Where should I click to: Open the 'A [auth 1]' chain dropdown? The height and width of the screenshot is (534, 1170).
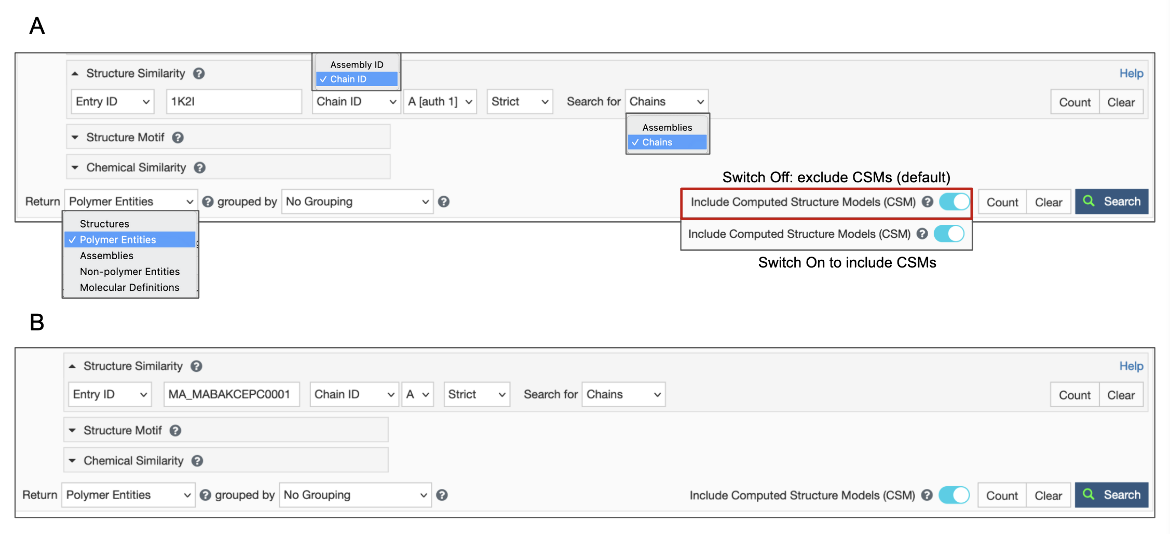pos(440,102)
